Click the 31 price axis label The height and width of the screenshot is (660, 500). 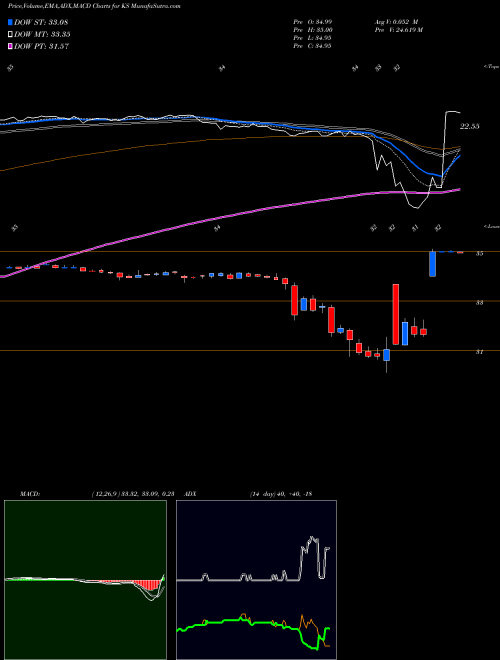pyautogui.click(x=479, y=352)
